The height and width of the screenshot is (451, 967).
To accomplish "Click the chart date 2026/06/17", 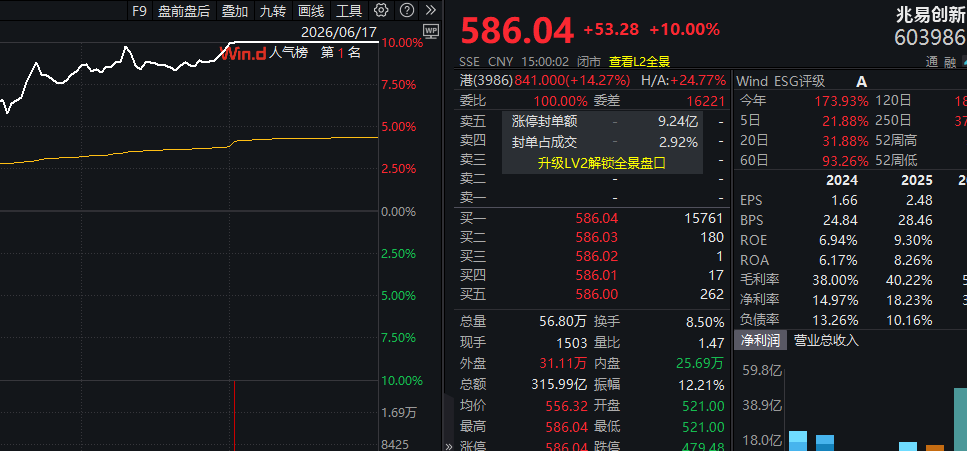I will point(339,31).
